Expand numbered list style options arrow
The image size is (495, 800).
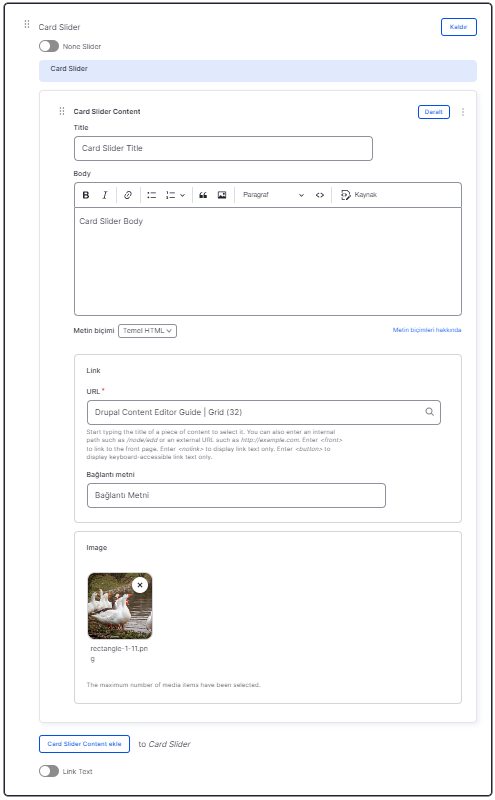pos(182,195)
